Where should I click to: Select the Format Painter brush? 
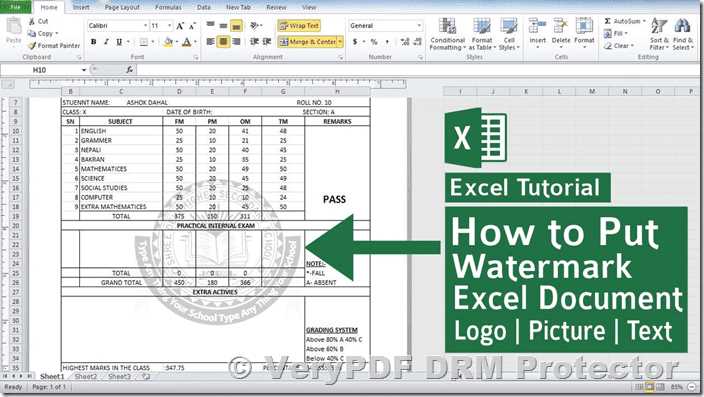coord(31,45)
